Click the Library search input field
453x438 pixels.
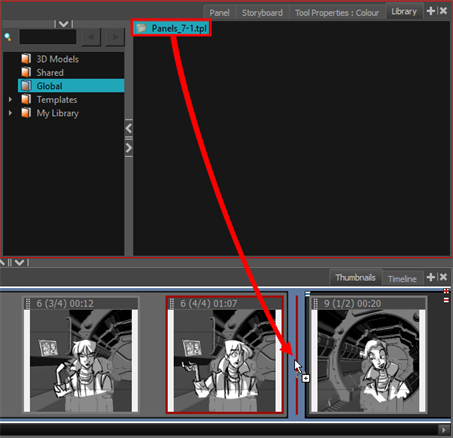click(48, 37)
